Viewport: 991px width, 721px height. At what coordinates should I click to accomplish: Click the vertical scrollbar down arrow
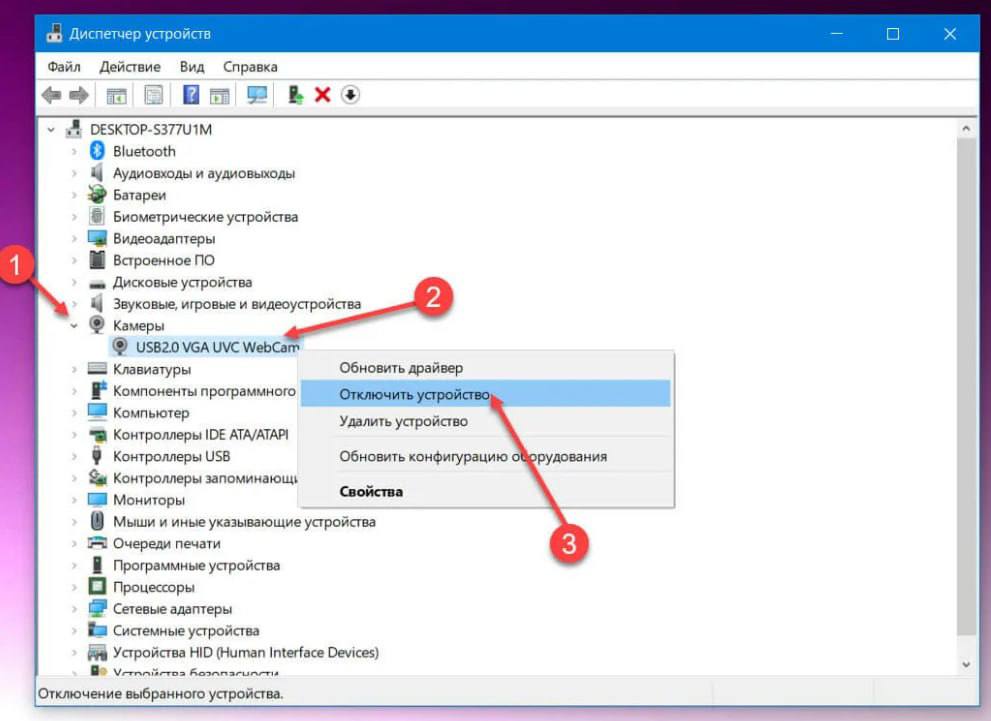(966, 664)
